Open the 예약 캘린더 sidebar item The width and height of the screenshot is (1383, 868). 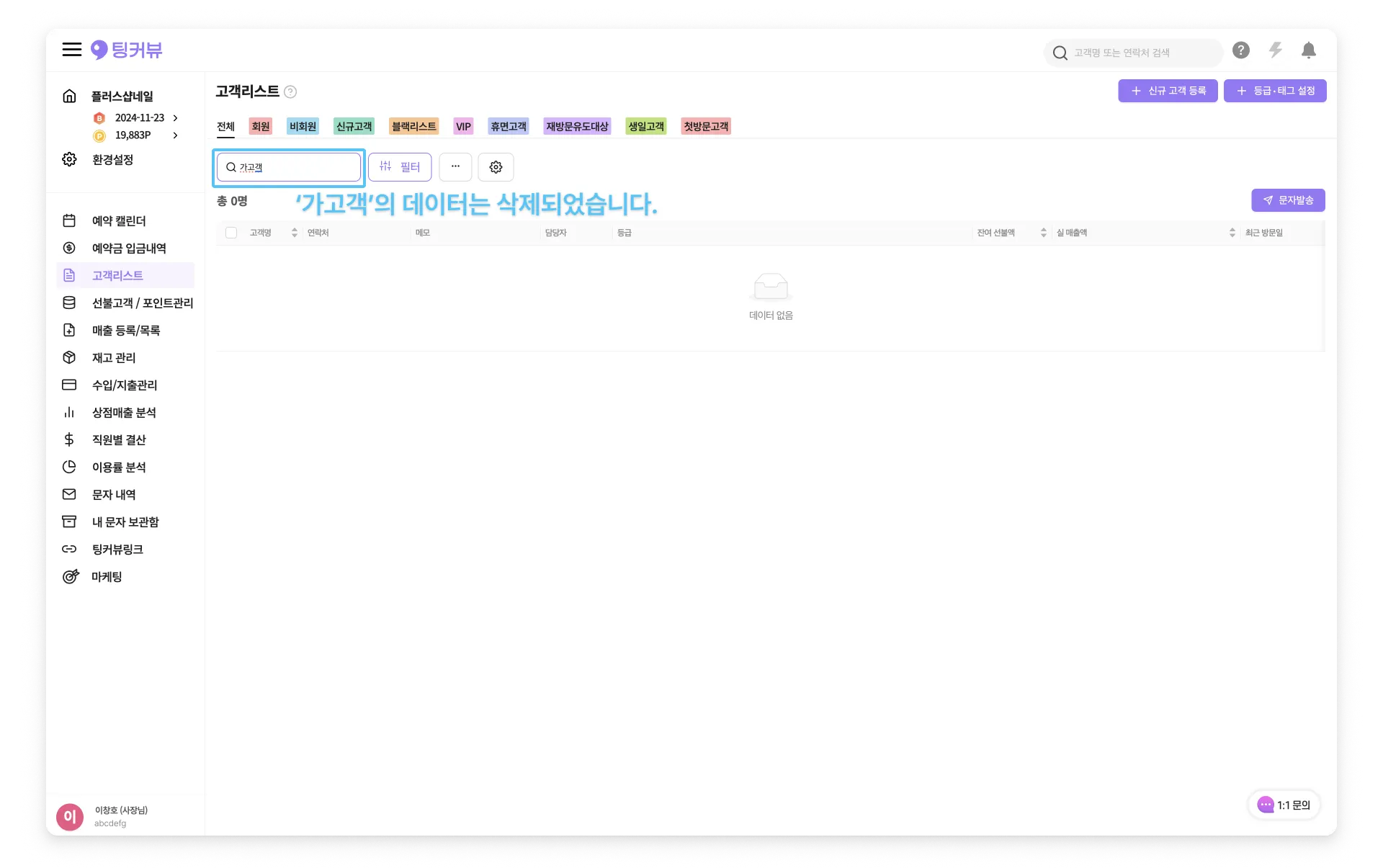coord(119,221)
